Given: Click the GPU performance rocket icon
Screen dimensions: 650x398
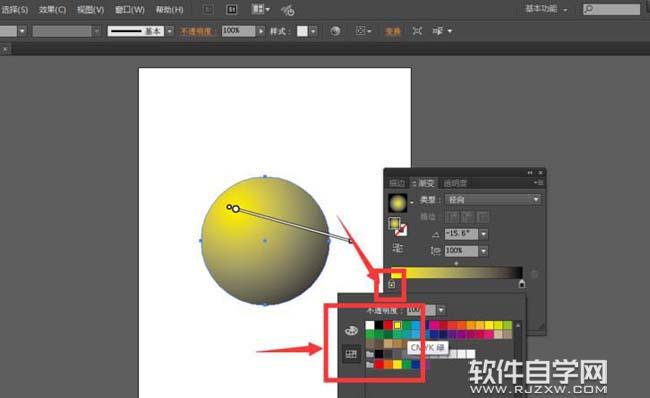Looking at the screenshot, I should pos(287,10).
